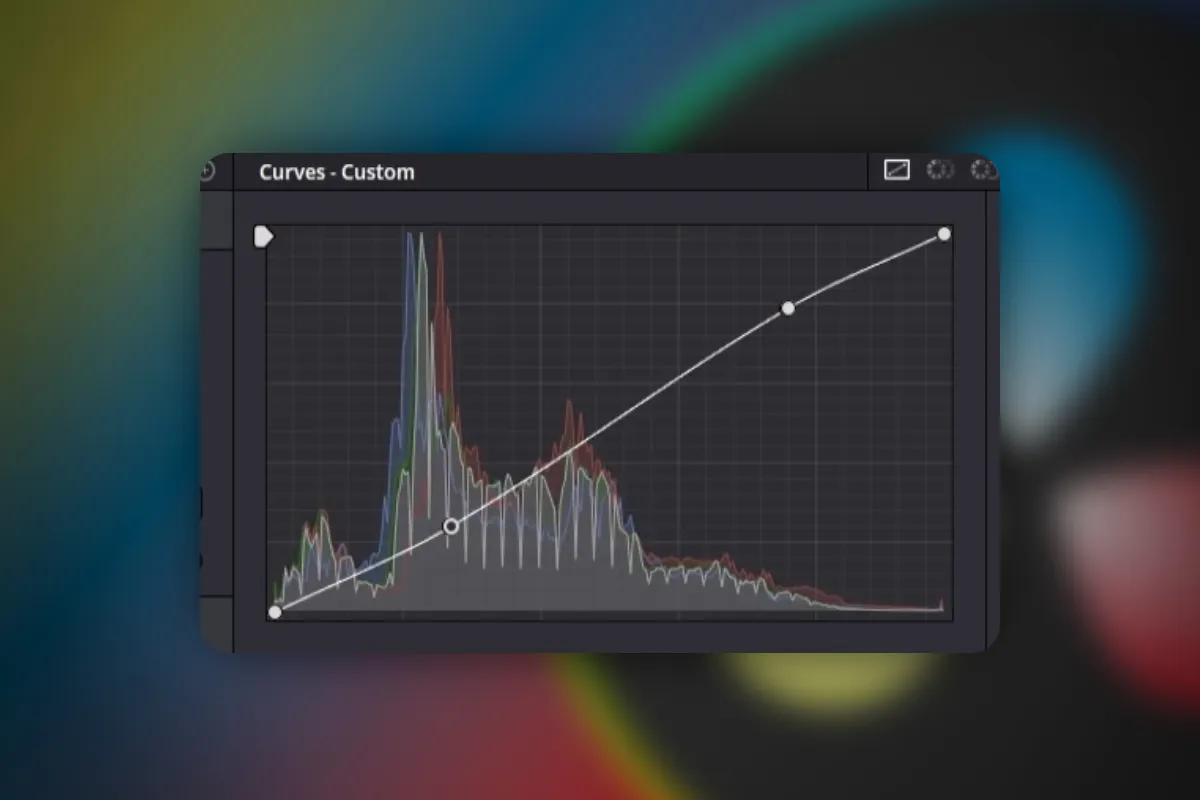This screenshot has height=800, width=1200.
Task: Select the black point at curve bottom-left
Action: click(275, 612)
